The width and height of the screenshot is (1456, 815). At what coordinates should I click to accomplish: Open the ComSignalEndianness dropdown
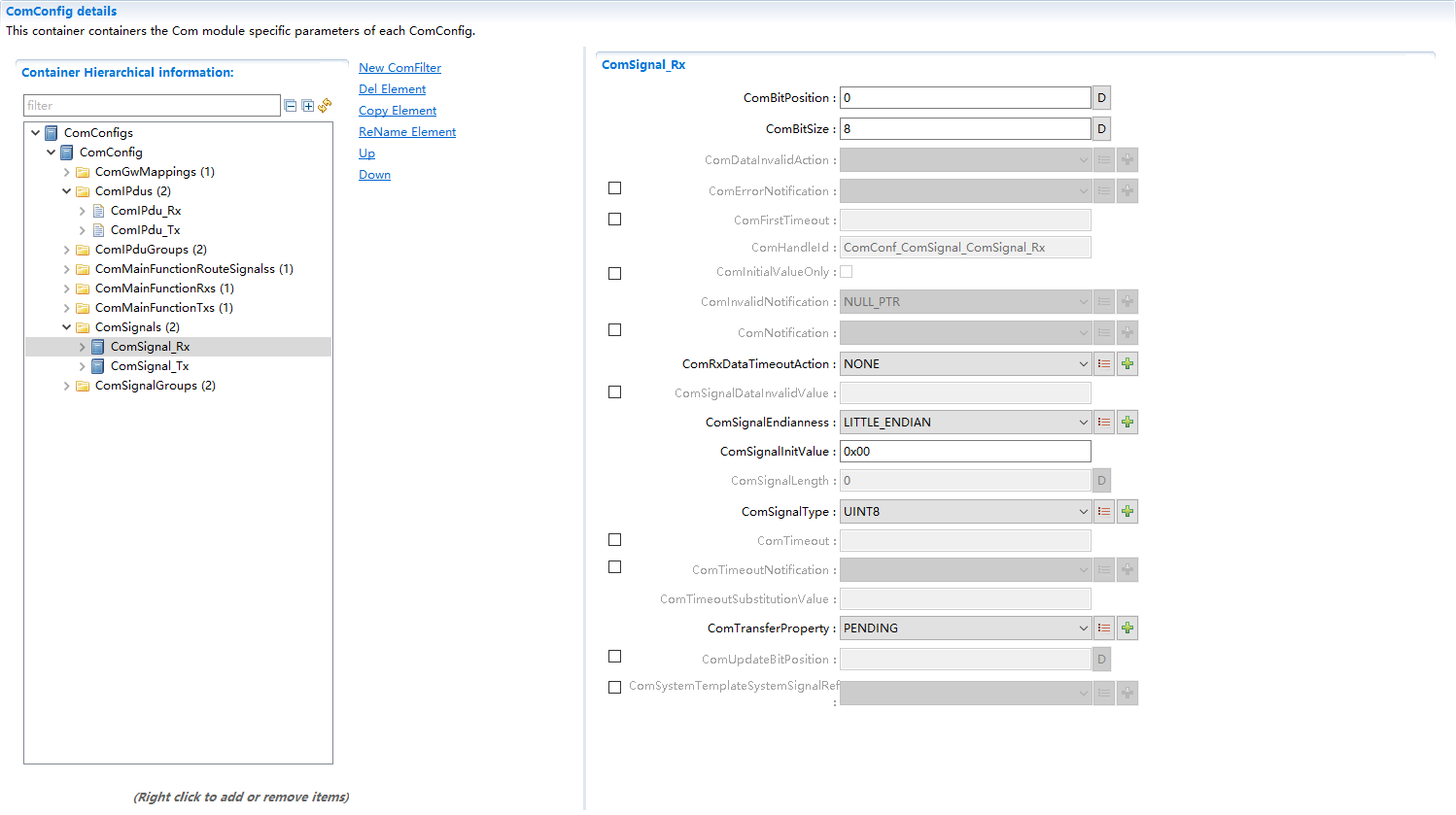[964, 423]
